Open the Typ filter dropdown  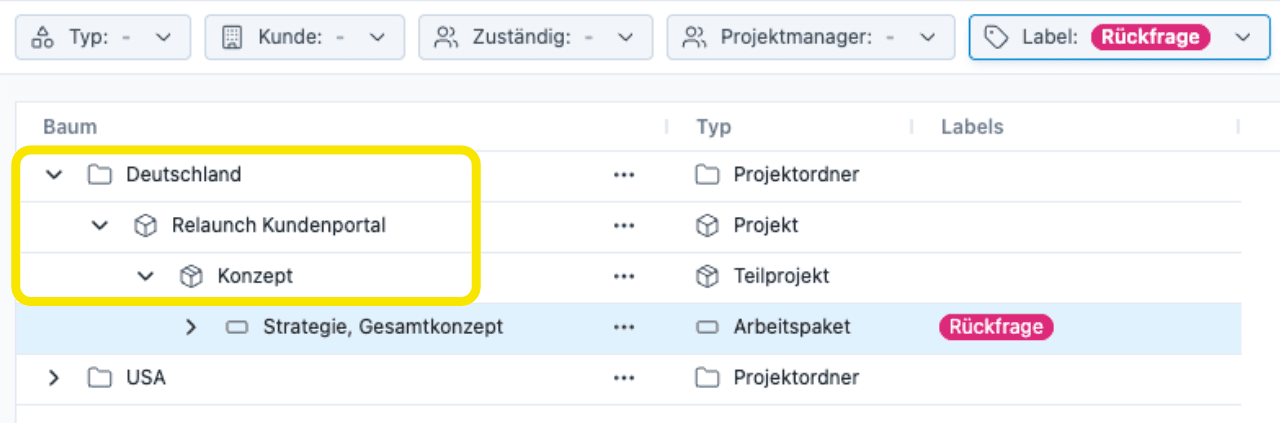(x=103, y=37)
